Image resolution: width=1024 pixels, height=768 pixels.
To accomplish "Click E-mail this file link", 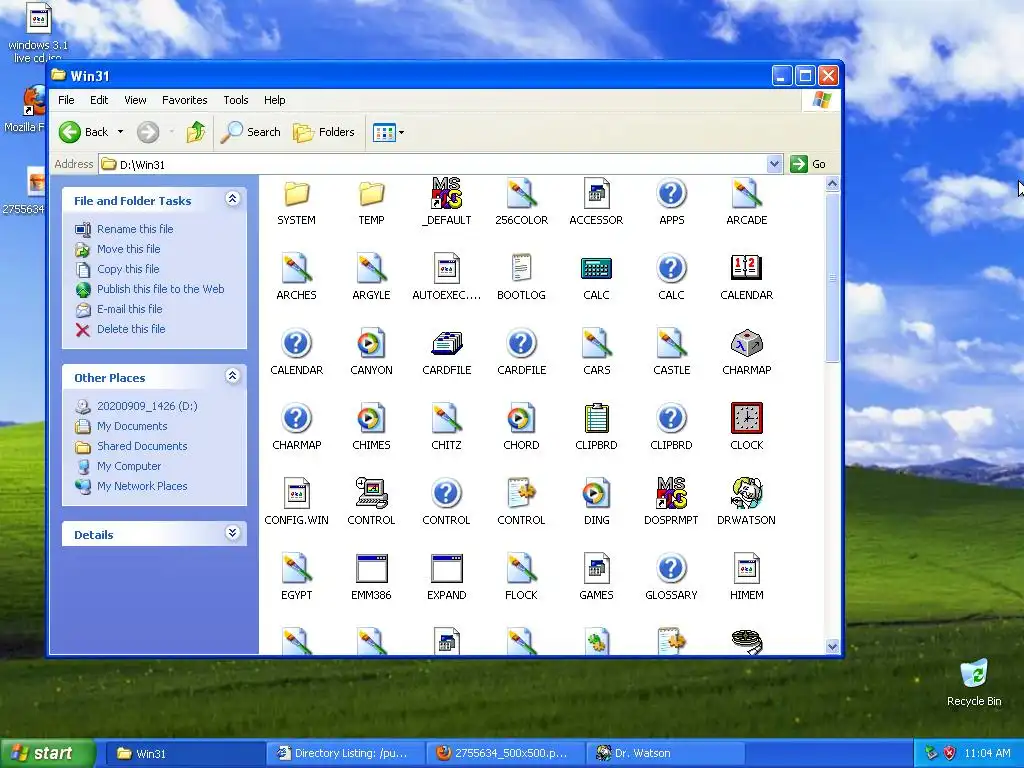I will pos(129,309).
